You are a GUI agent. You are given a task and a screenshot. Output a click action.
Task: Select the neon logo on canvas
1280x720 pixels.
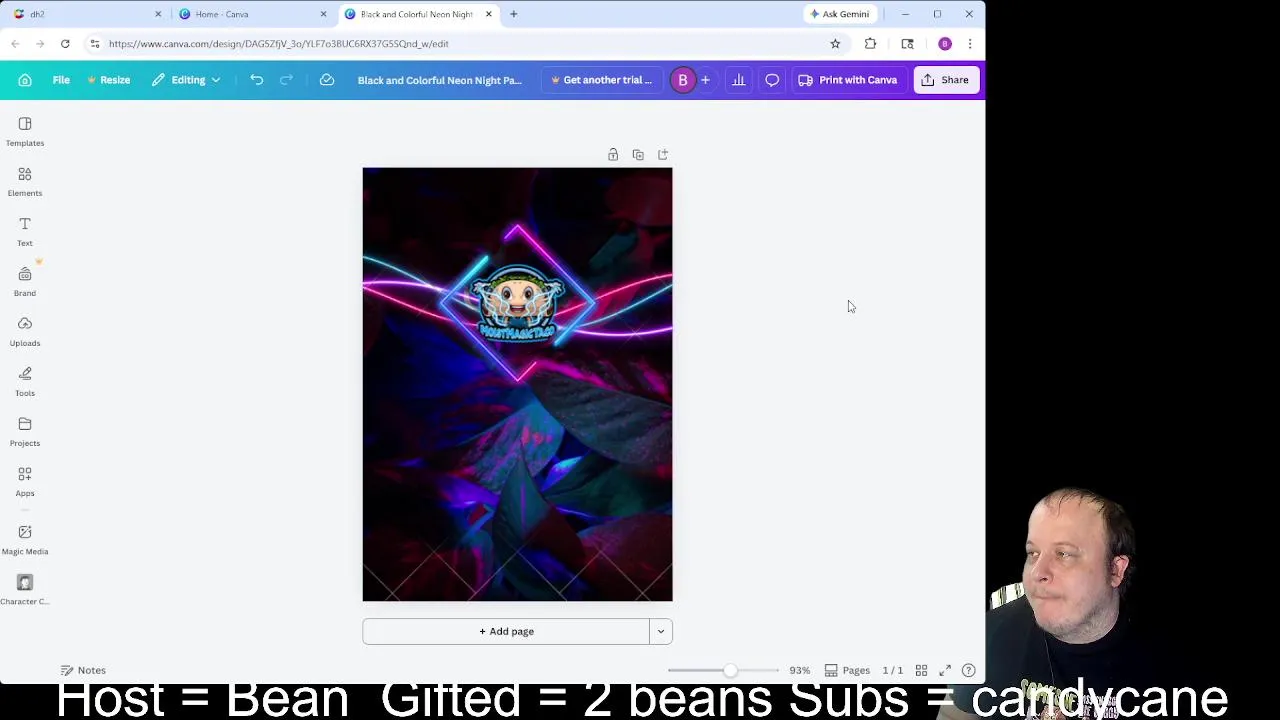(518, 303)
